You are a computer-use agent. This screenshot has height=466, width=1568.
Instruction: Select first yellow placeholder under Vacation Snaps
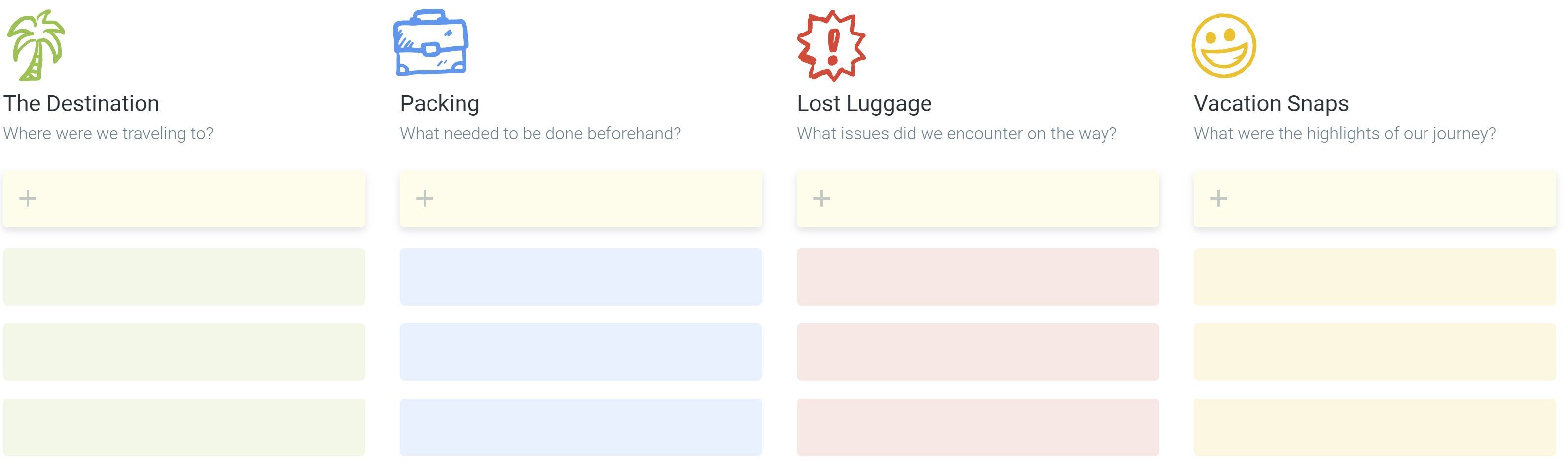pos(1374,277)
